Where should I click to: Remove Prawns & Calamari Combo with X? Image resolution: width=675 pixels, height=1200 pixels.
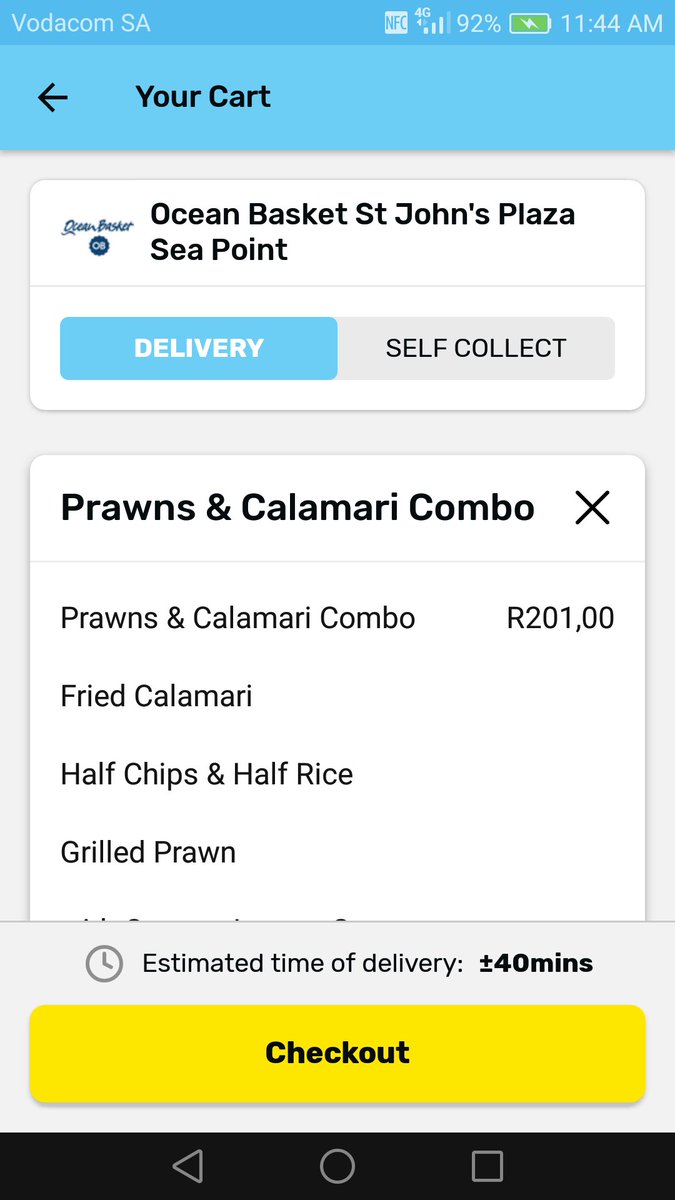pos(592,508)
